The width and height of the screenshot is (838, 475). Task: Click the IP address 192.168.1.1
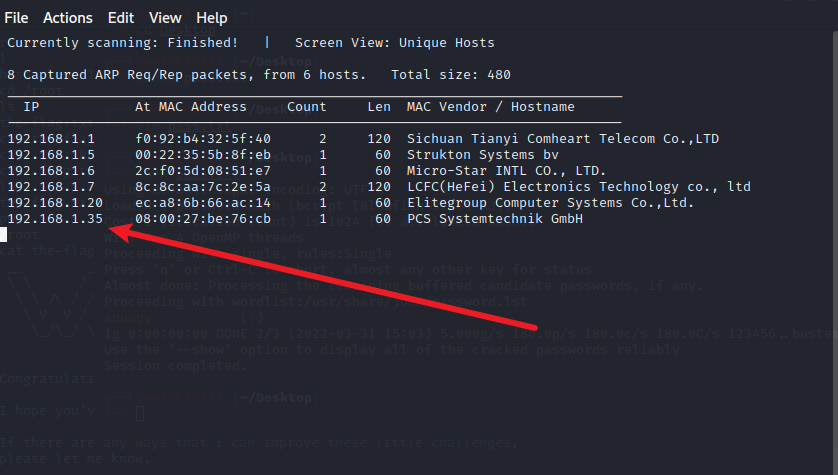click(x=51, y=139)
